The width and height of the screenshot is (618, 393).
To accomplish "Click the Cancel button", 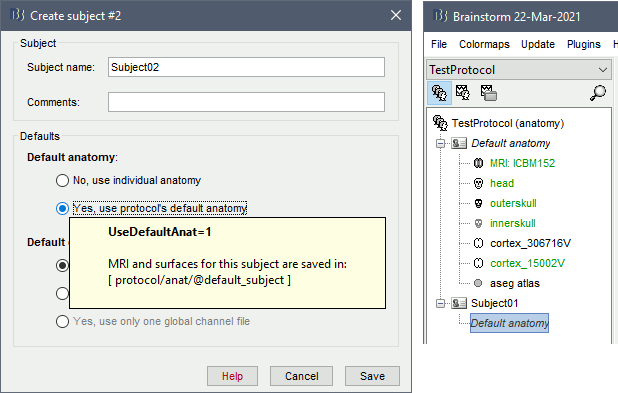I will click(302, 376).
